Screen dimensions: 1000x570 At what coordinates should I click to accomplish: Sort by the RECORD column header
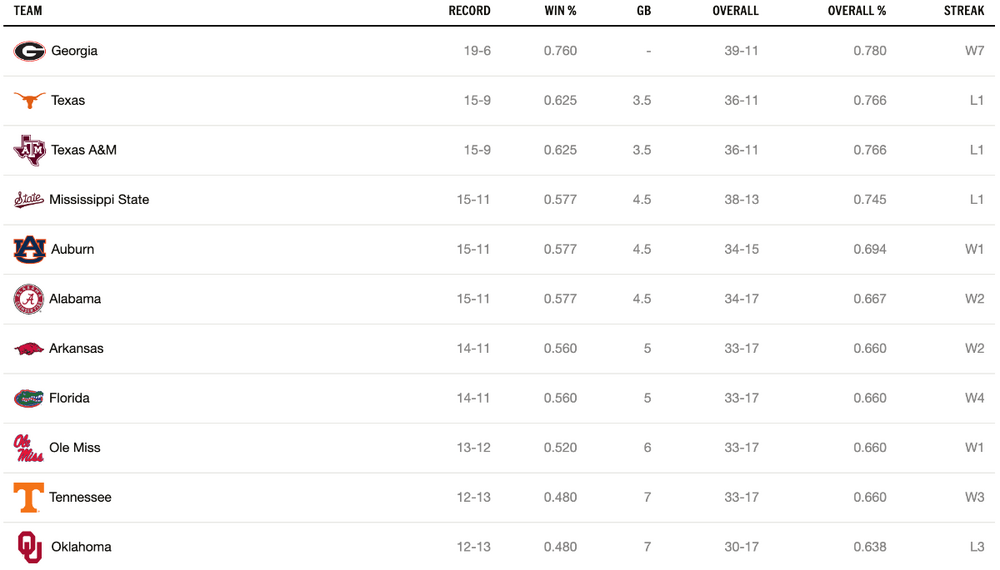[469, 11]
